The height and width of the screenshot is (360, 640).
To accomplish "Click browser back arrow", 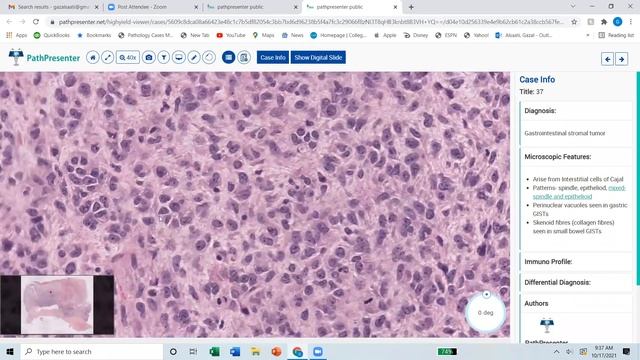I will click(x=9, y=22).
